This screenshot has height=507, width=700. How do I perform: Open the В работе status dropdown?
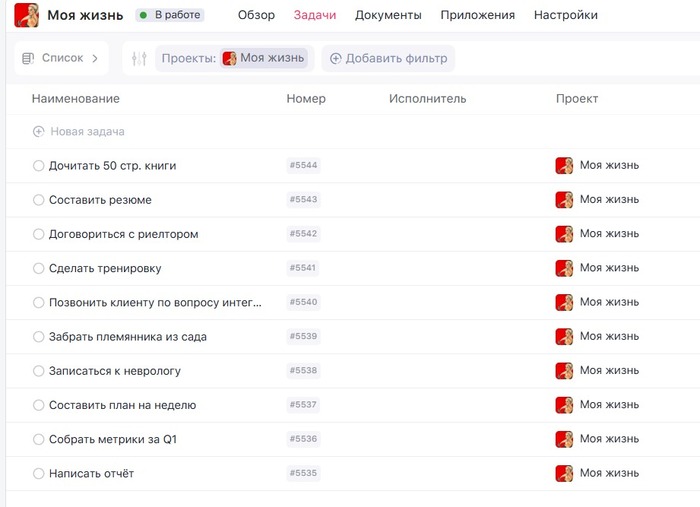pyautogui.click(x=170, y=15)
